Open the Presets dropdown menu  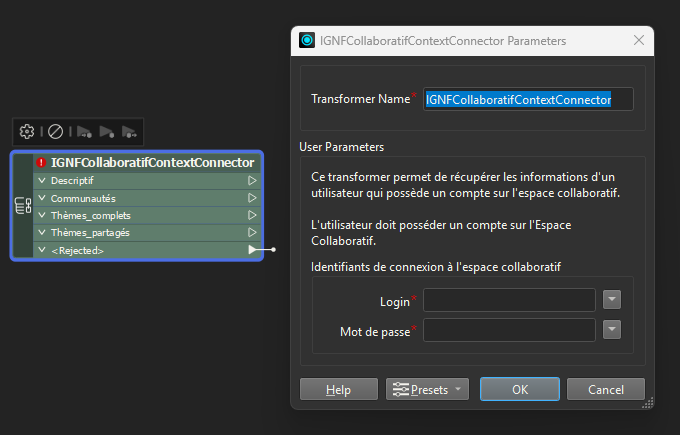(x=427, y=389)
